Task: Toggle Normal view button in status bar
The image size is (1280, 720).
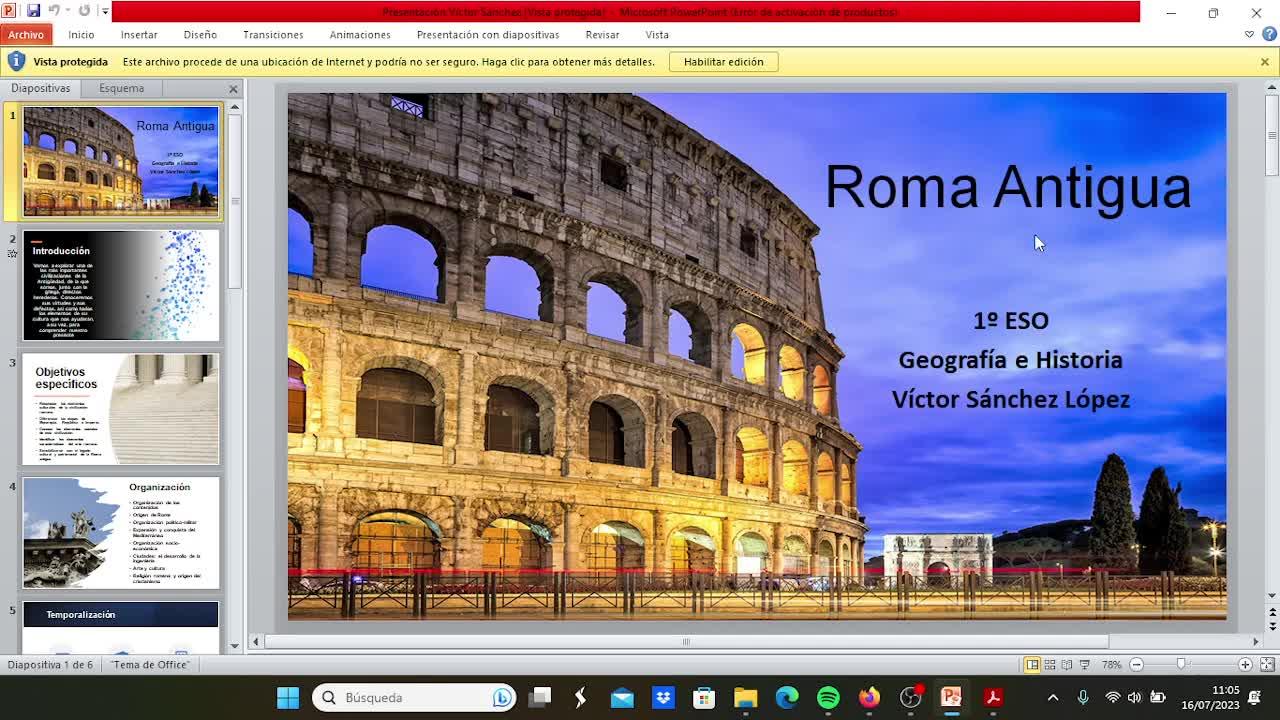Action: click(x=1032, y=665)
